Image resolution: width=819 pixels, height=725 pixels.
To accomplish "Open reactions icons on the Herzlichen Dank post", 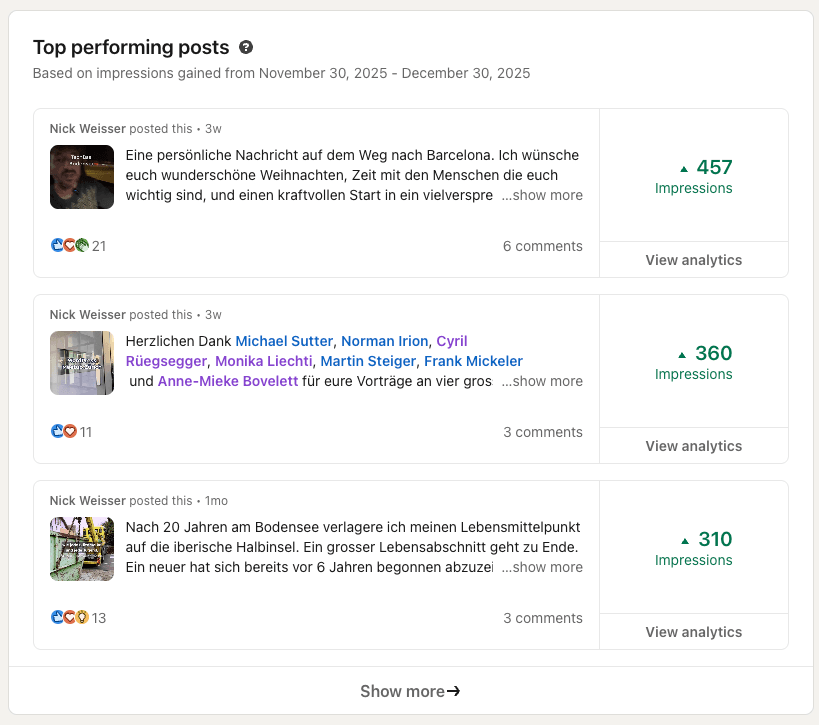I will pyautogui.click(x=64, y=432).
